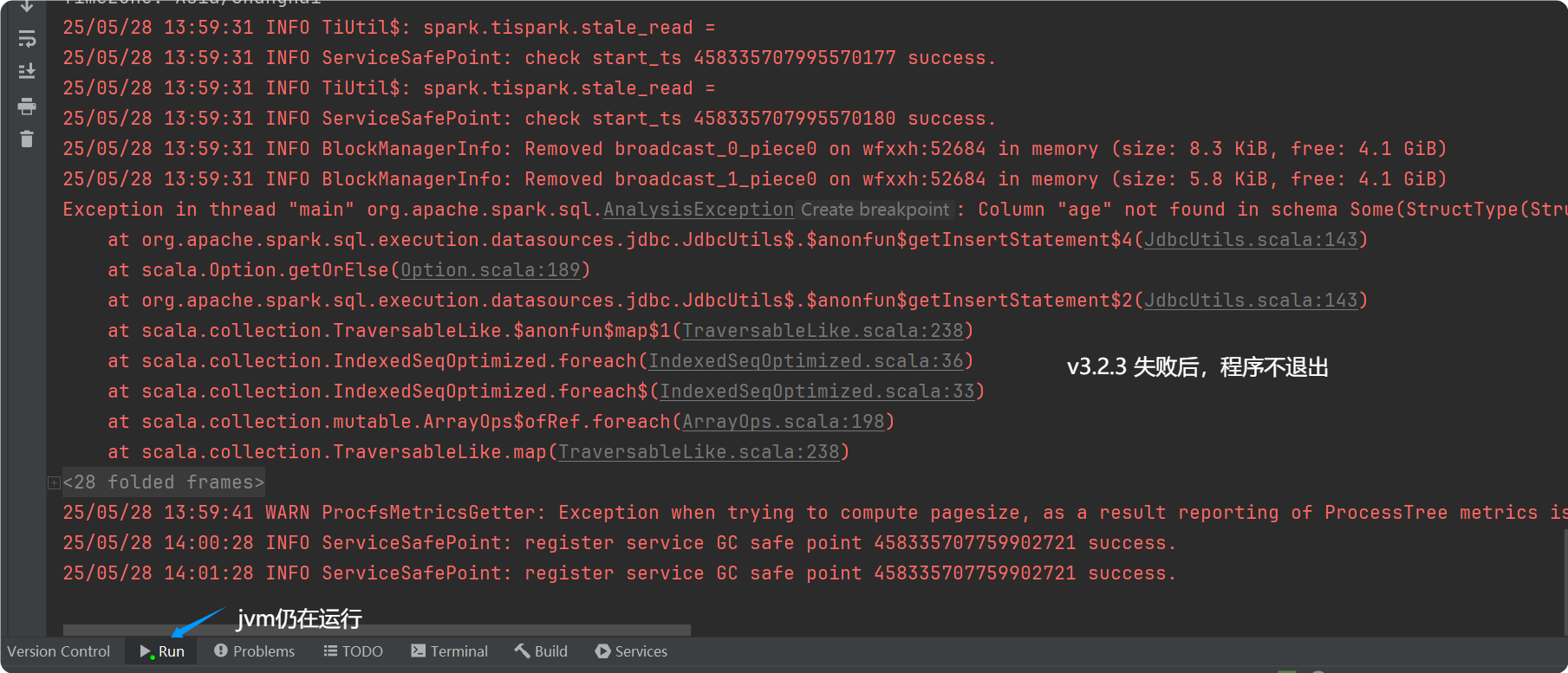
Task: Open the Problems tab
Action: click(x=254, y=651)
